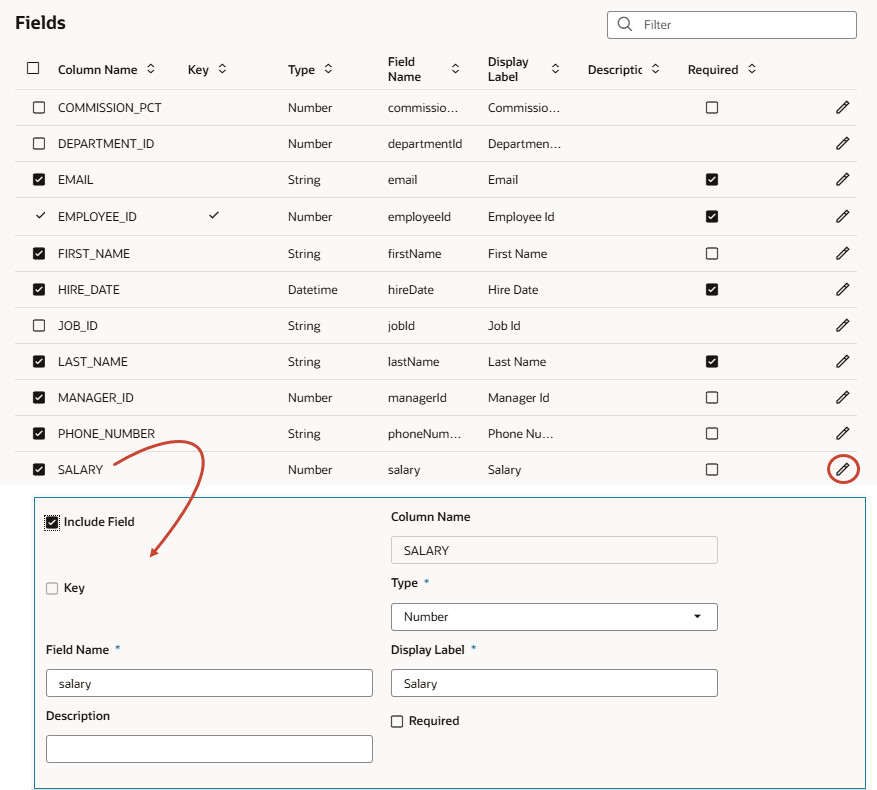Mark SALARY as Required
The width and height of the screenshot is (877, 790).
[397, 721]
